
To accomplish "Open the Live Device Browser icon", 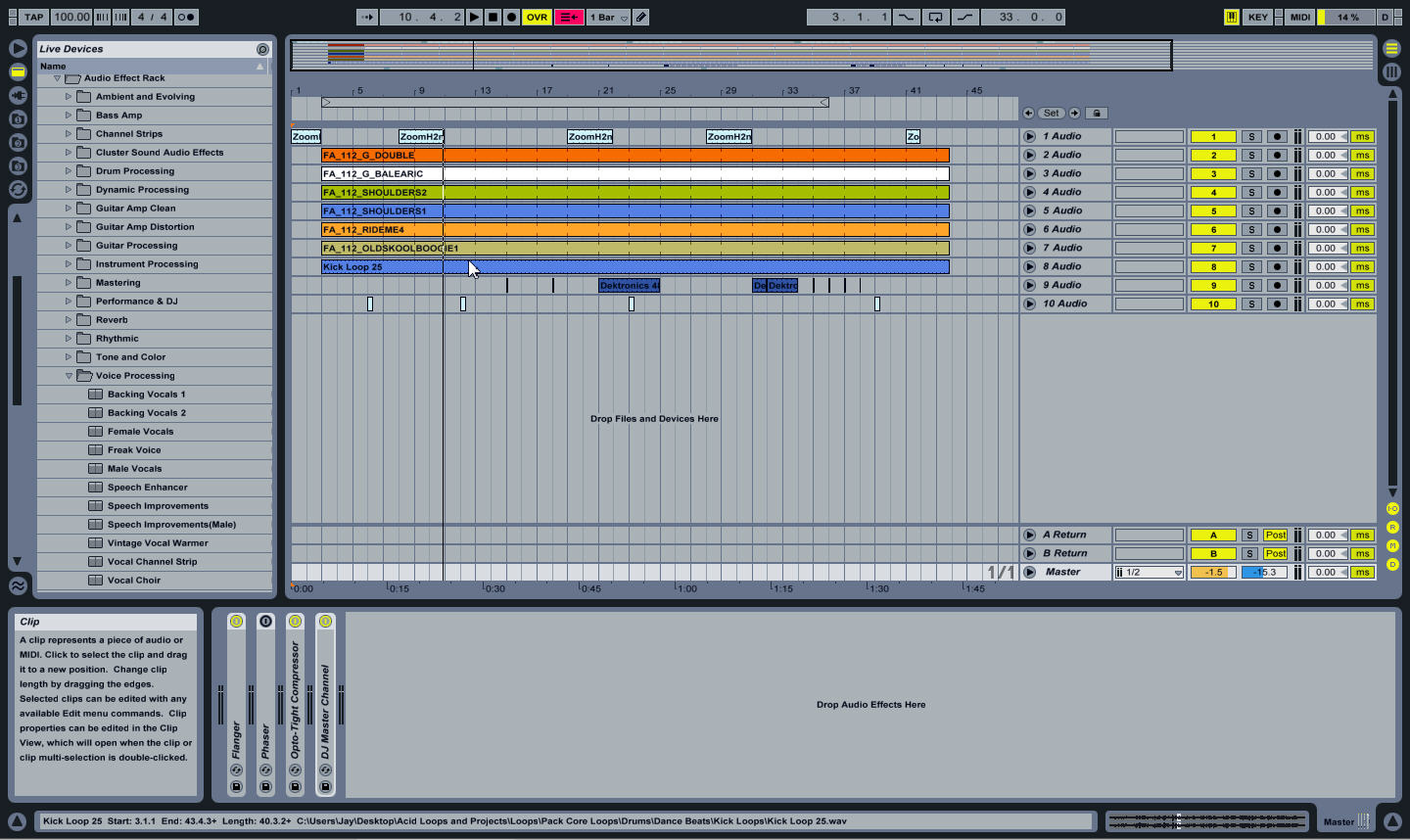I will [x=18, y=71].
